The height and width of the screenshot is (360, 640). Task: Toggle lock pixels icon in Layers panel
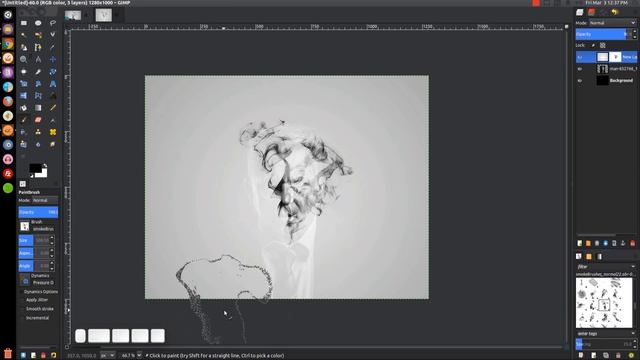(x=593, y=45)
